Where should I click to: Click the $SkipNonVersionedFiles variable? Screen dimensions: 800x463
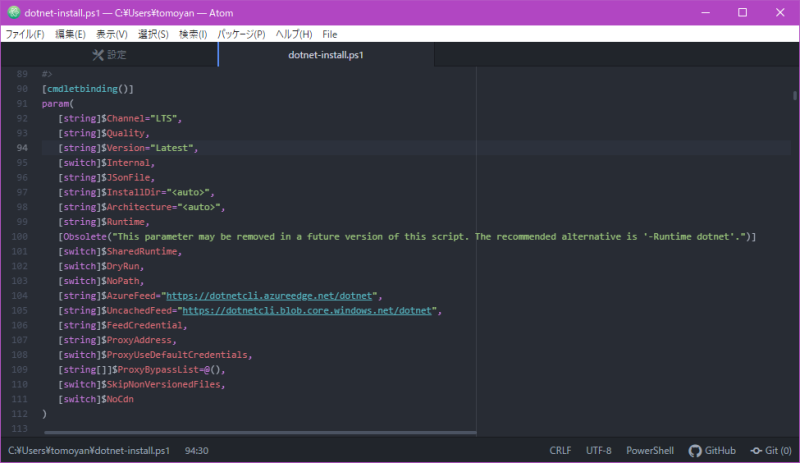point(161,384)
